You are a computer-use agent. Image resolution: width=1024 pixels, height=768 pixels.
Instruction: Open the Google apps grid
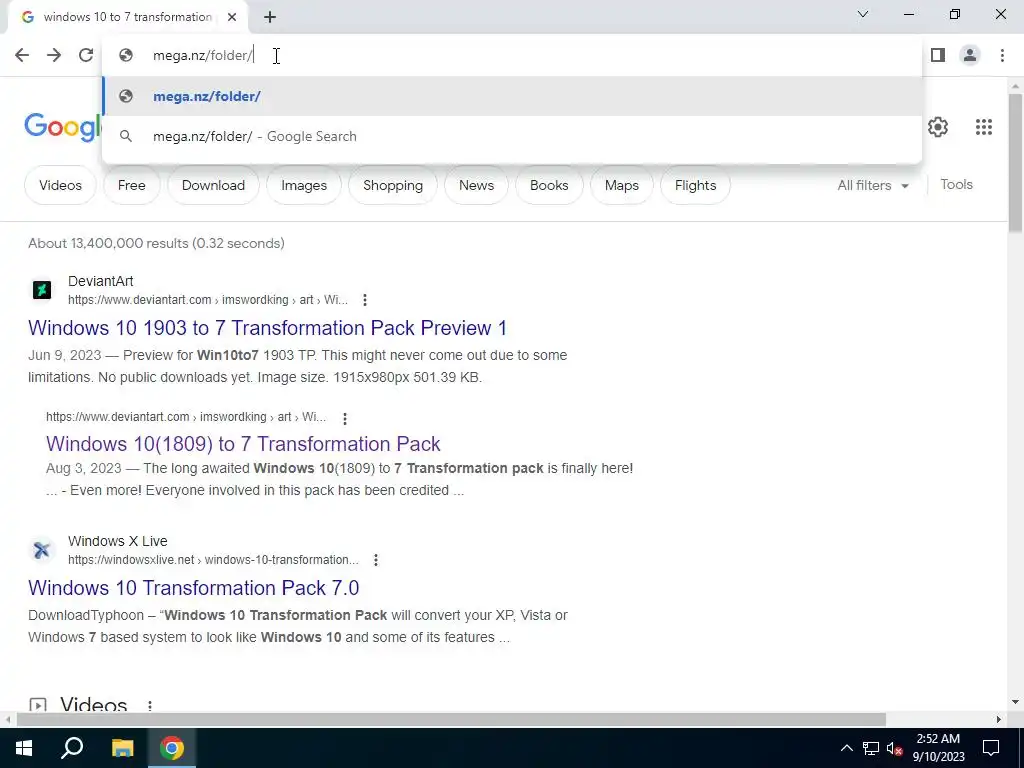[x=984, y=127]
